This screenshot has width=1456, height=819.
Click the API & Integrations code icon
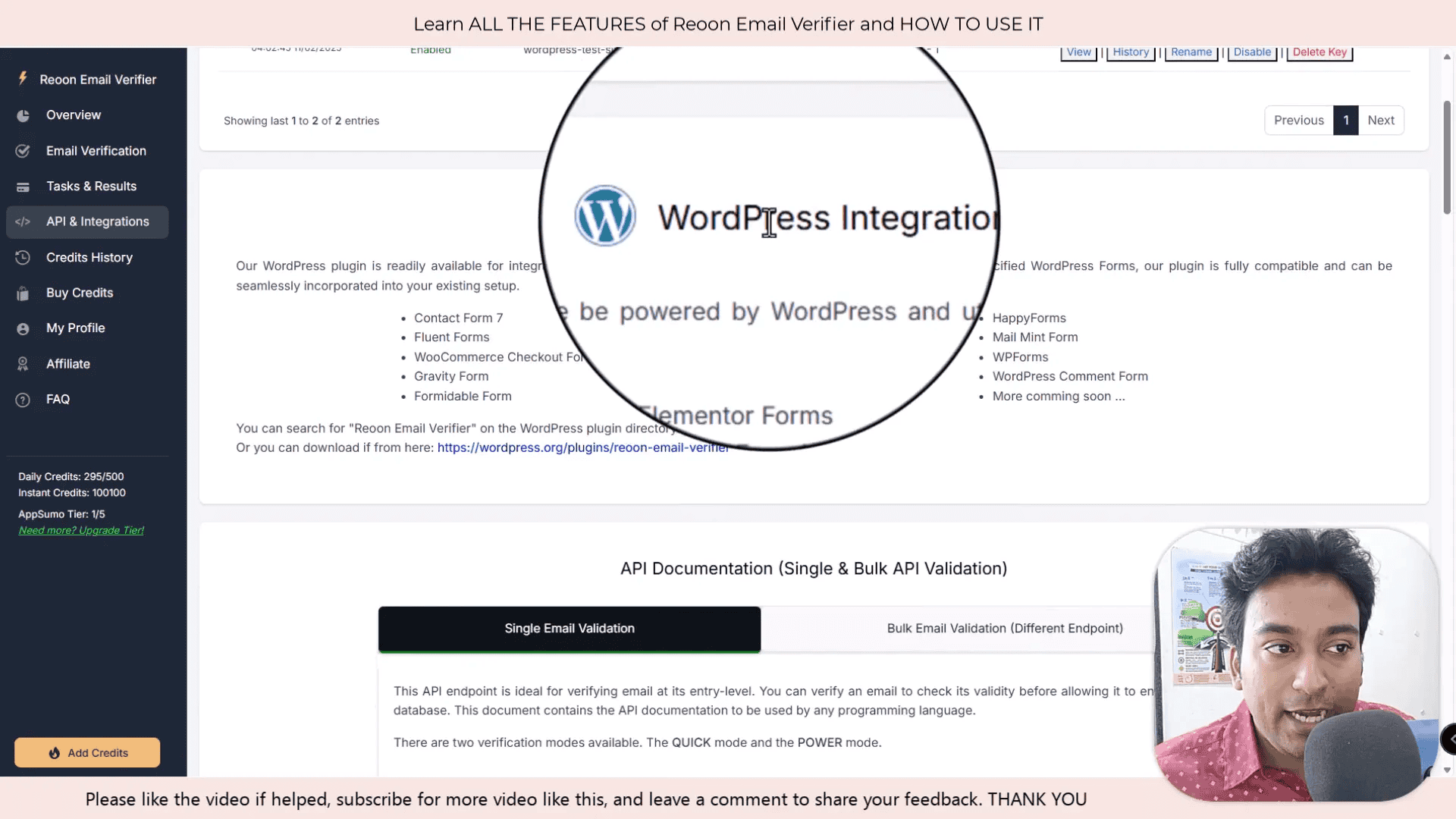[23, 222]
